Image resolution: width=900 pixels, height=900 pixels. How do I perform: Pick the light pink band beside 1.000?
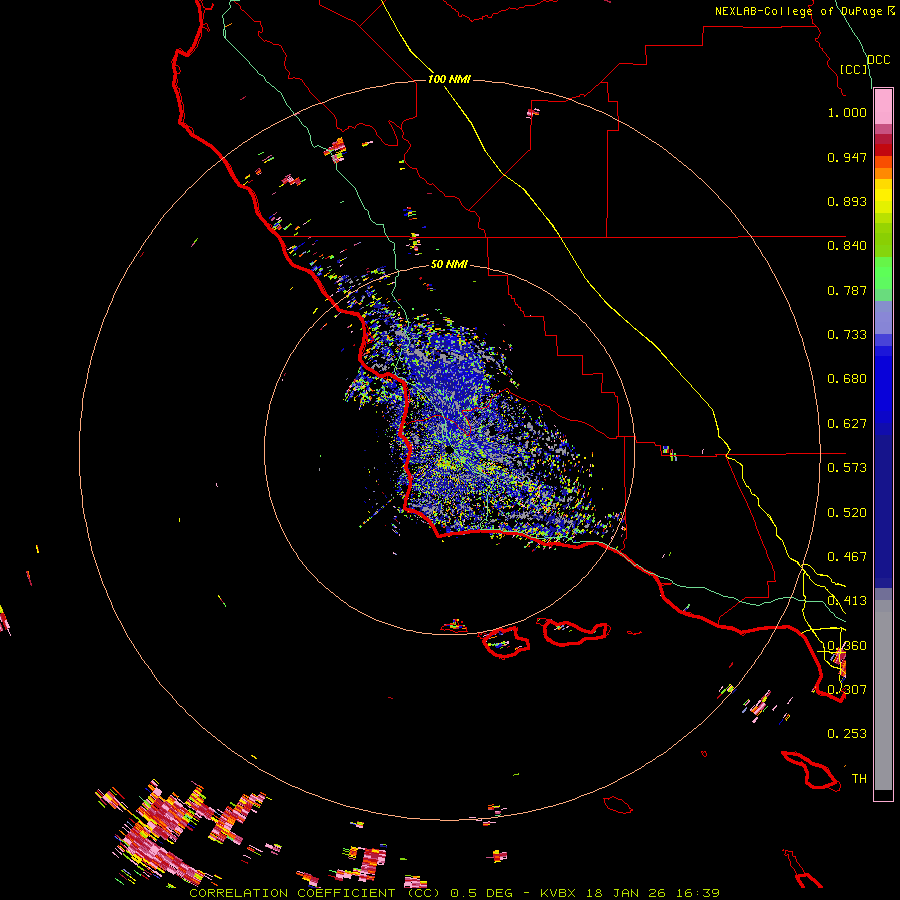pyautogui.click(x=883, y=107)
